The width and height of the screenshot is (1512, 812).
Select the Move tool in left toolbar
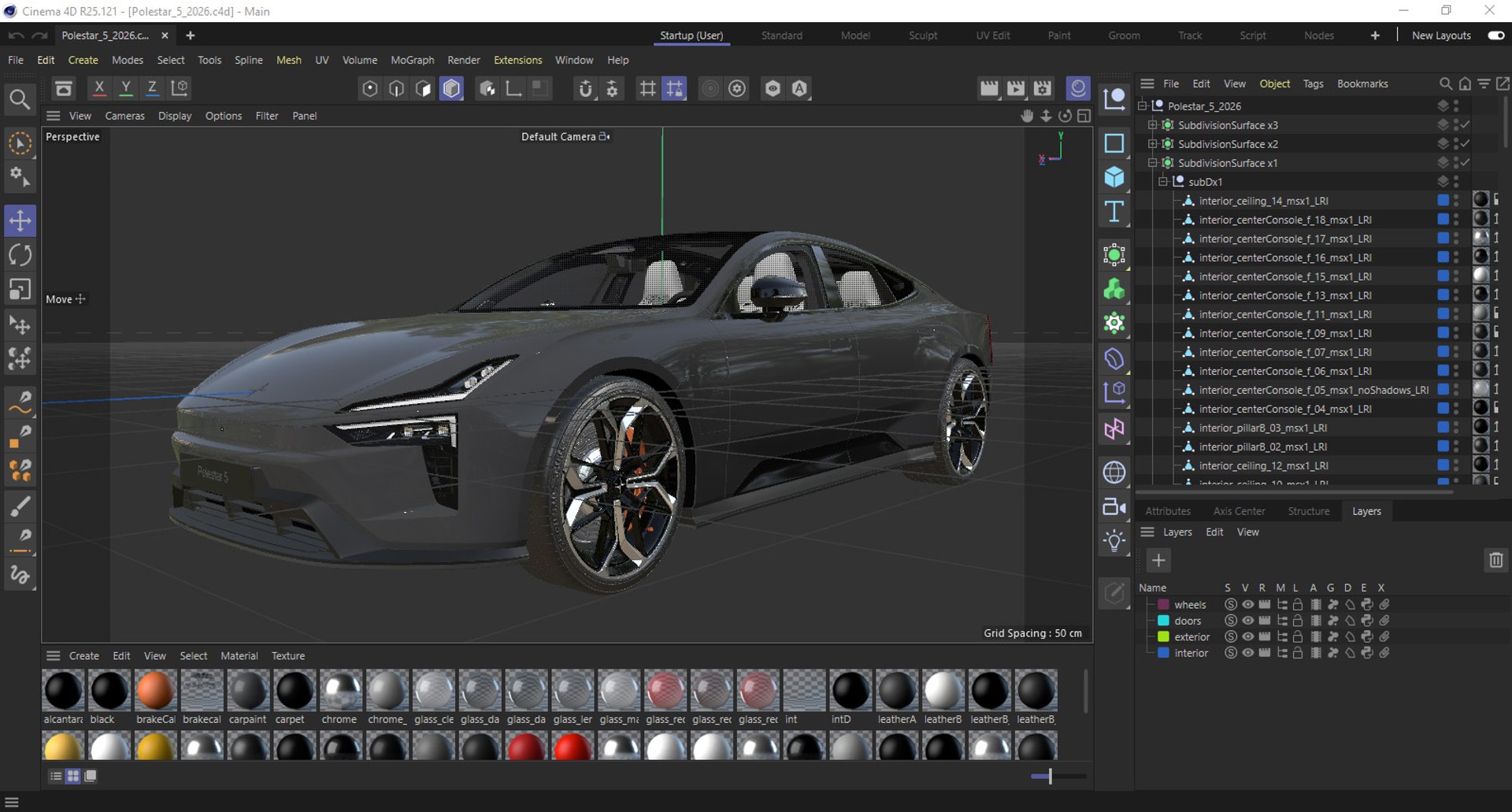click(x=20, y=221)
